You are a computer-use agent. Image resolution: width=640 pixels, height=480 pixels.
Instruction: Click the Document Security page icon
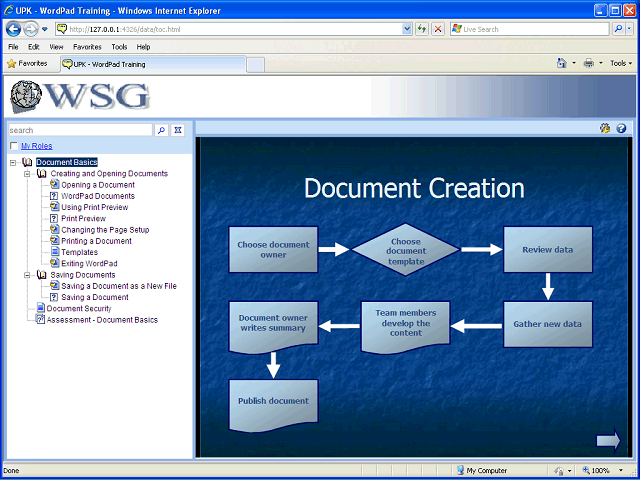click(40, 308)
